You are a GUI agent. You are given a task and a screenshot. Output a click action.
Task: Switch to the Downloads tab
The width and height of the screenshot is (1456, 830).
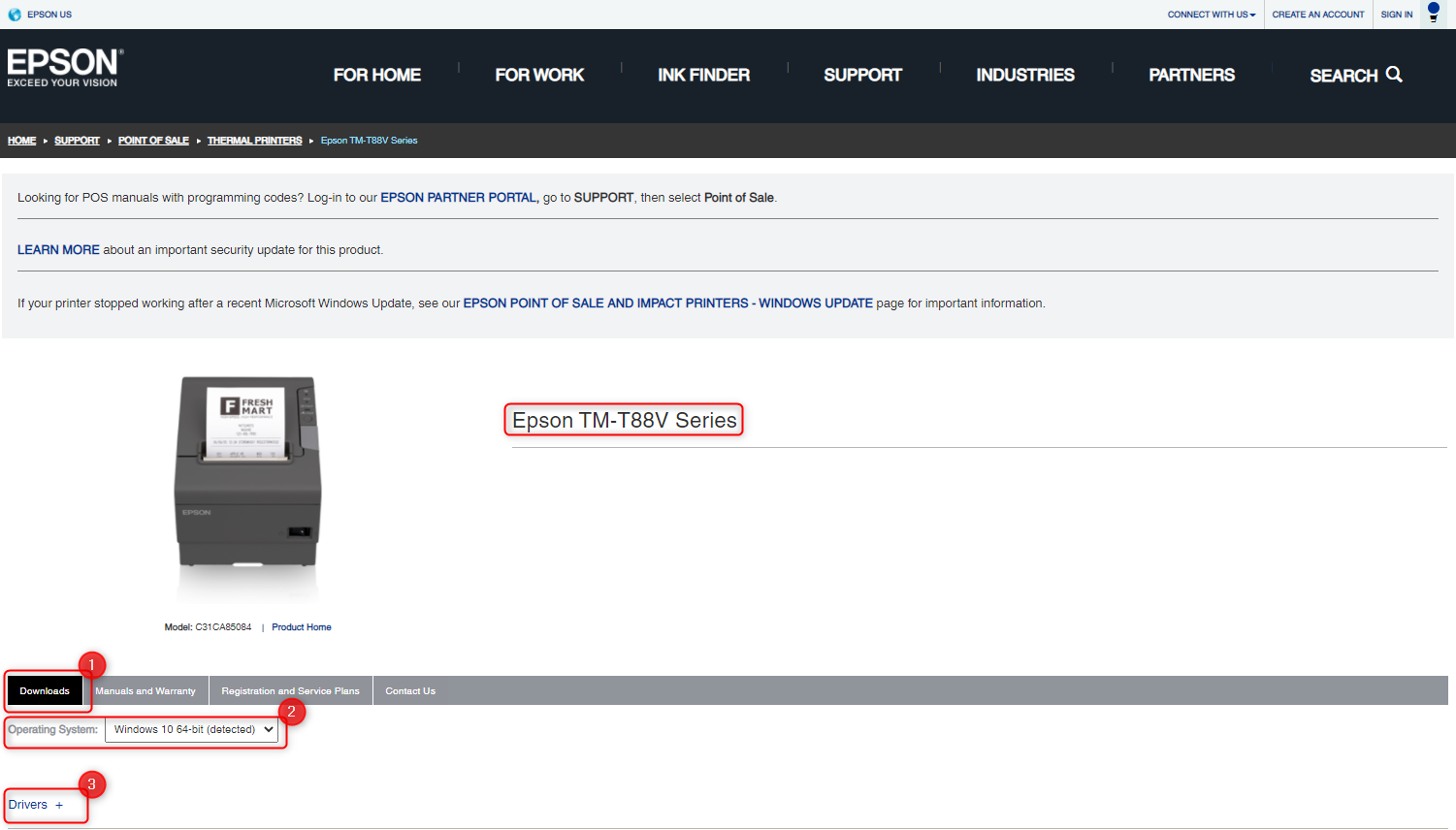45,691
